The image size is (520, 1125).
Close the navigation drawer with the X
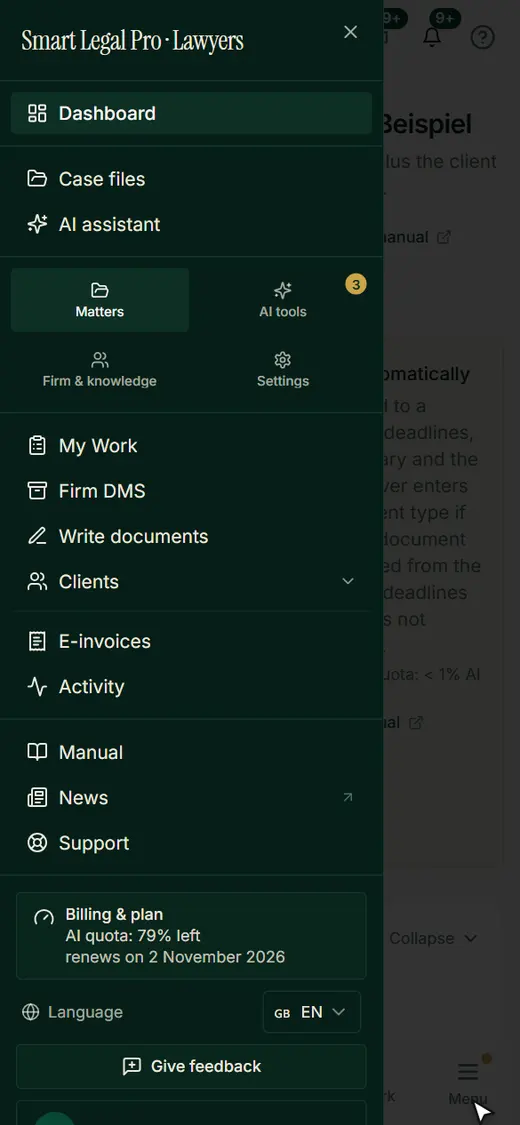[350, 32]
